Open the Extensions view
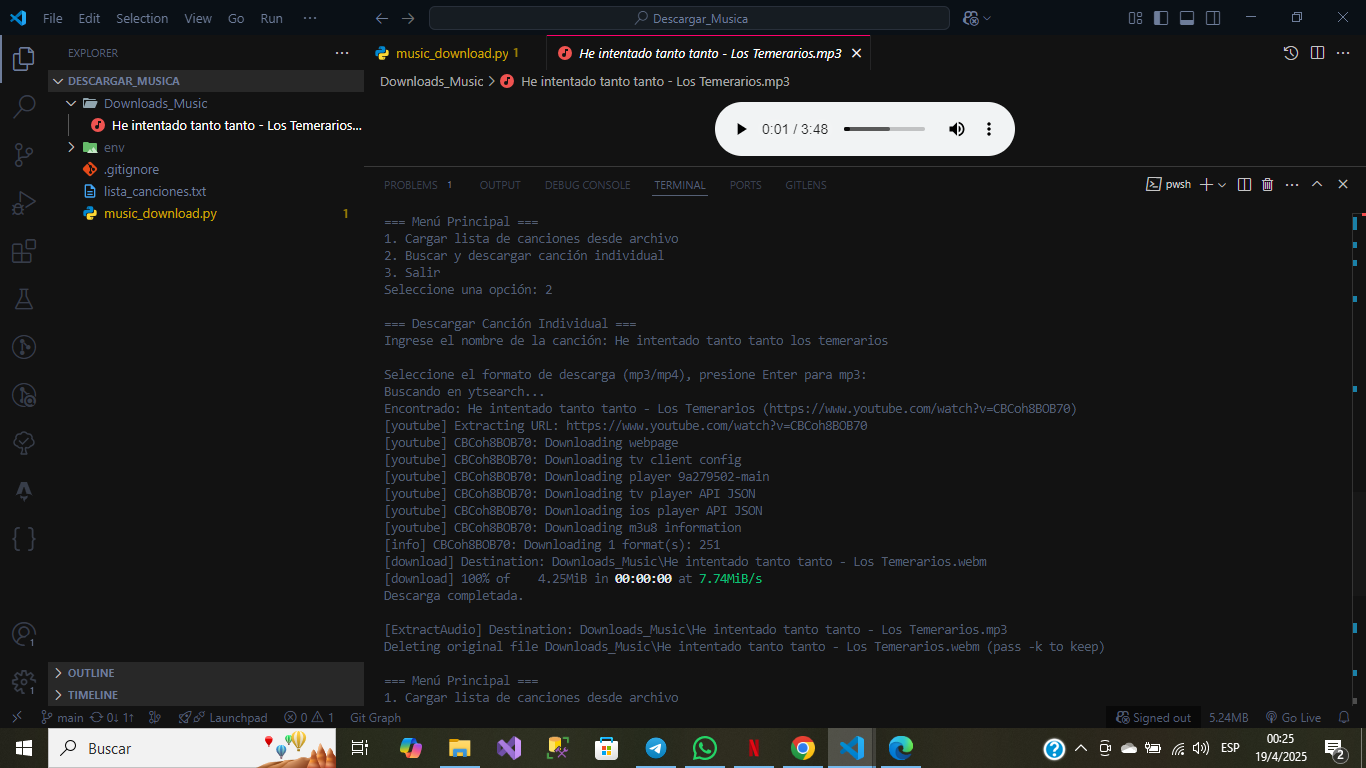Image resolution: width=1366 pixels, height=768 pixels. tap(24, 251)
